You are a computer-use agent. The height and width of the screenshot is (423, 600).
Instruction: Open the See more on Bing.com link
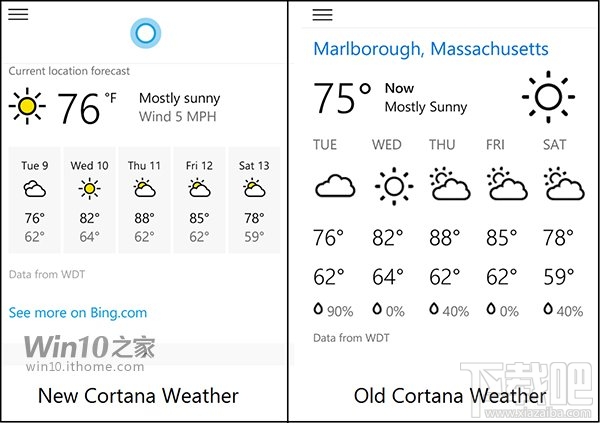(78, 313)
